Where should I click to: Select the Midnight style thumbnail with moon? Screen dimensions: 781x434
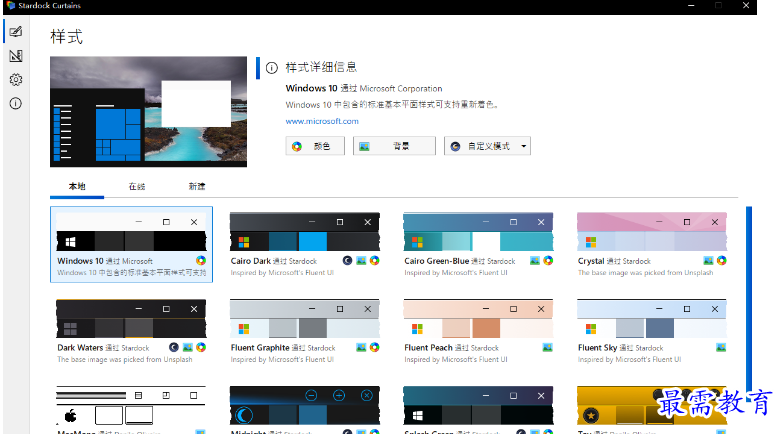click(304, 406)
